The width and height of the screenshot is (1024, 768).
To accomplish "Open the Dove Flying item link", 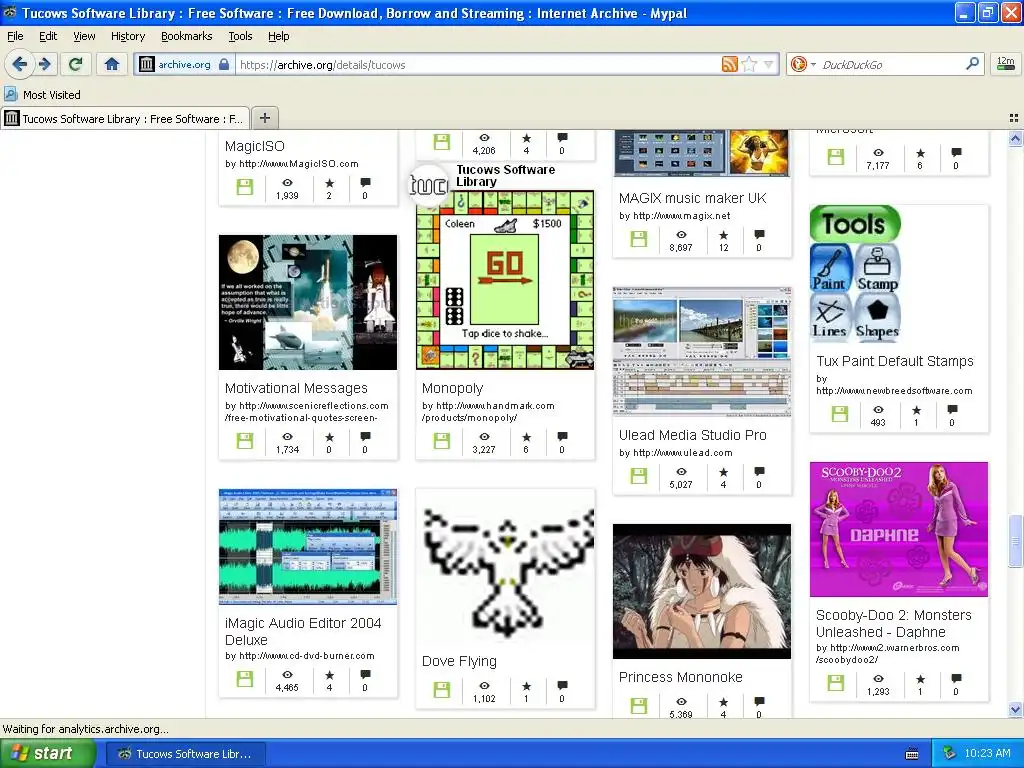I will (459, 661).
